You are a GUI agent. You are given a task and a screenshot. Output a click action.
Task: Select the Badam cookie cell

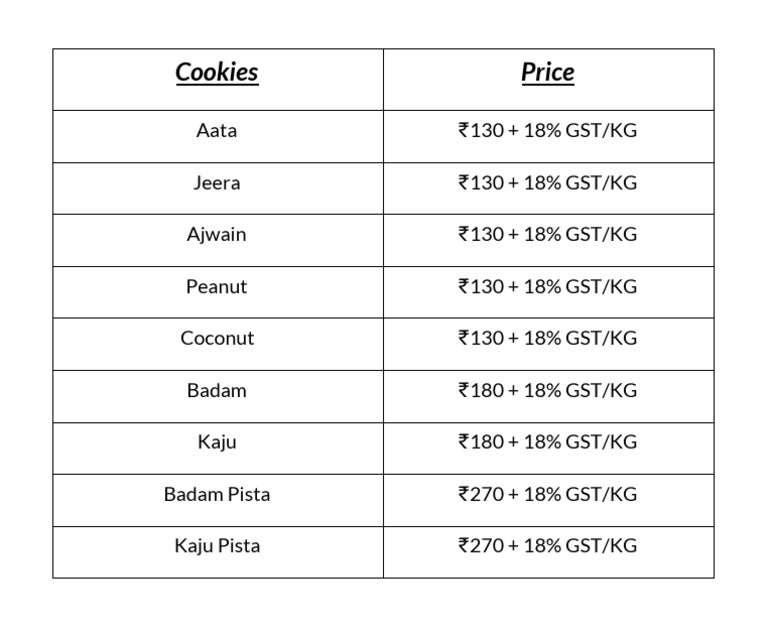(x=217, y=391)
